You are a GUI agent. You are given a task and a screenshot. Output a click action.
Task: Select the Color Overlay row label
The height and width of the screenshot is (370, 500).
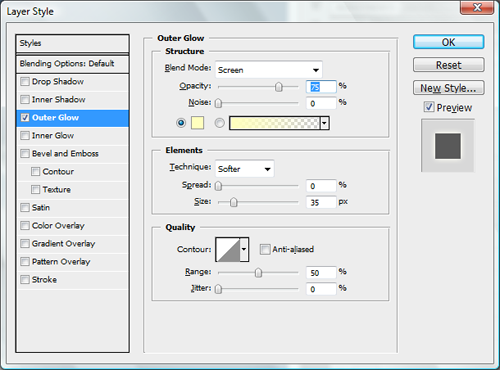tap(58, 226)
